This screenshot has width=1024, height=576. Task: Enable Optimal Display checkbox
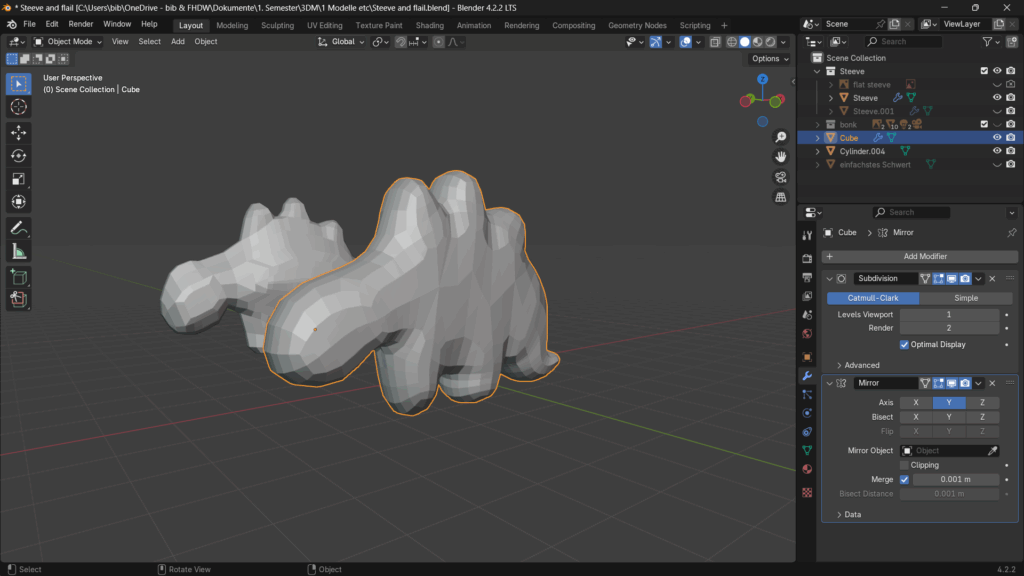(905, 345)
